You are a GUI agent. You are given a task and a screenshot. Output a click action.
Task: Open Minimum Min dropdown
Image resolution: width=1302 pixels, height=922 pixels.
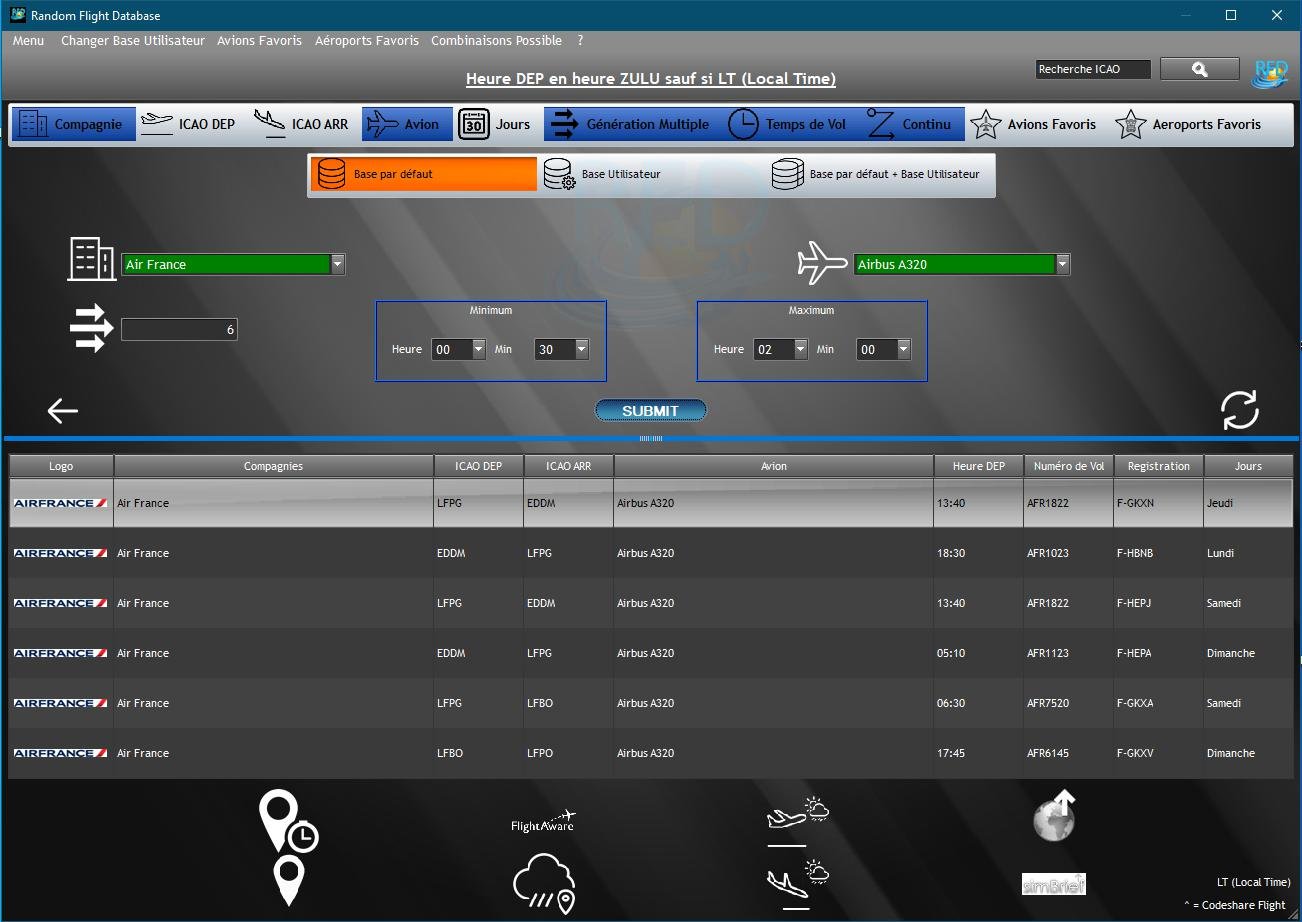pyautogui.click(x=582, y=349)
